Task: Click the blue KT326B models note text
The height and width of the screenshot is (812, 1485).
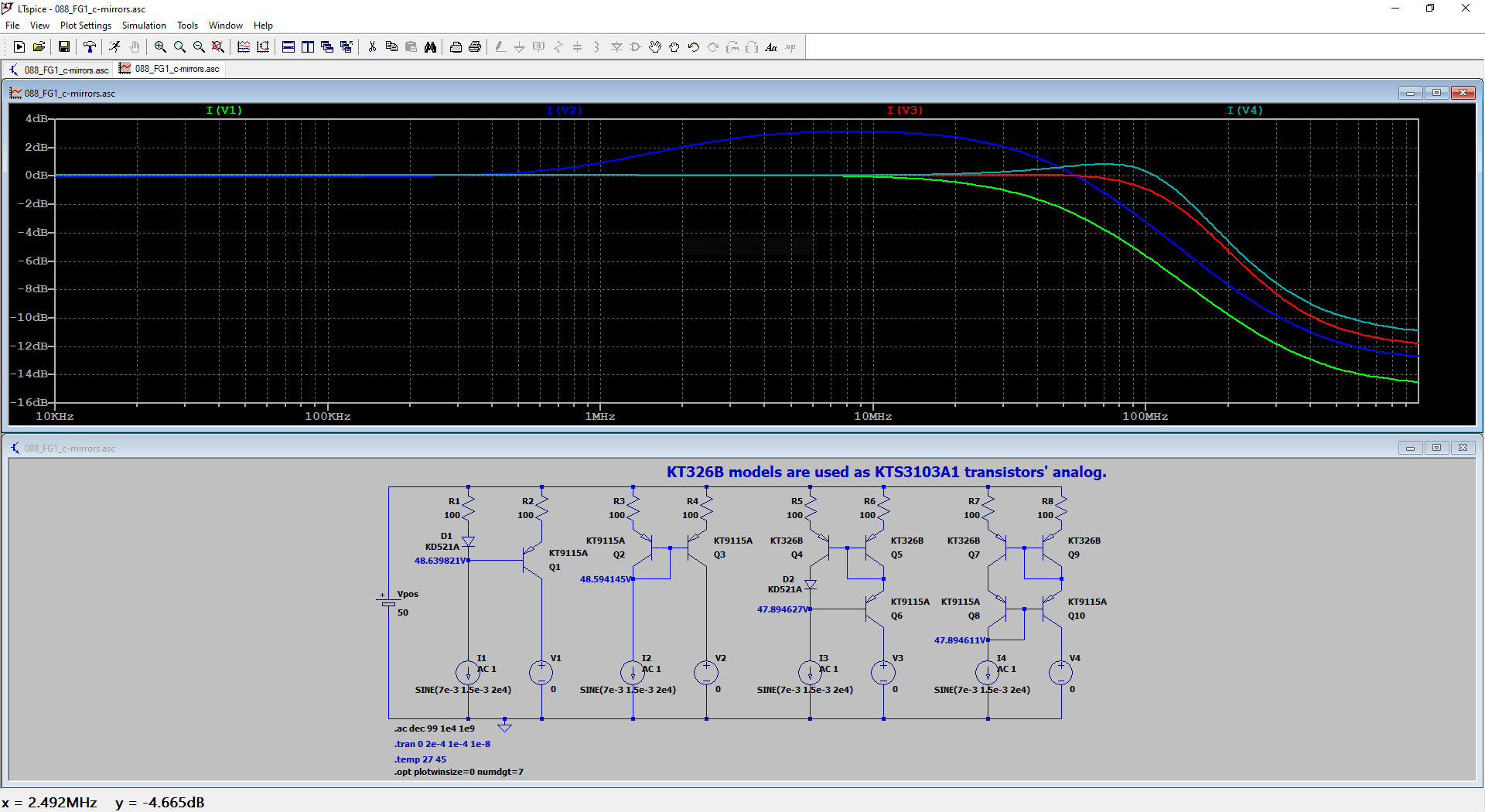Action: [x=886, y=472]
